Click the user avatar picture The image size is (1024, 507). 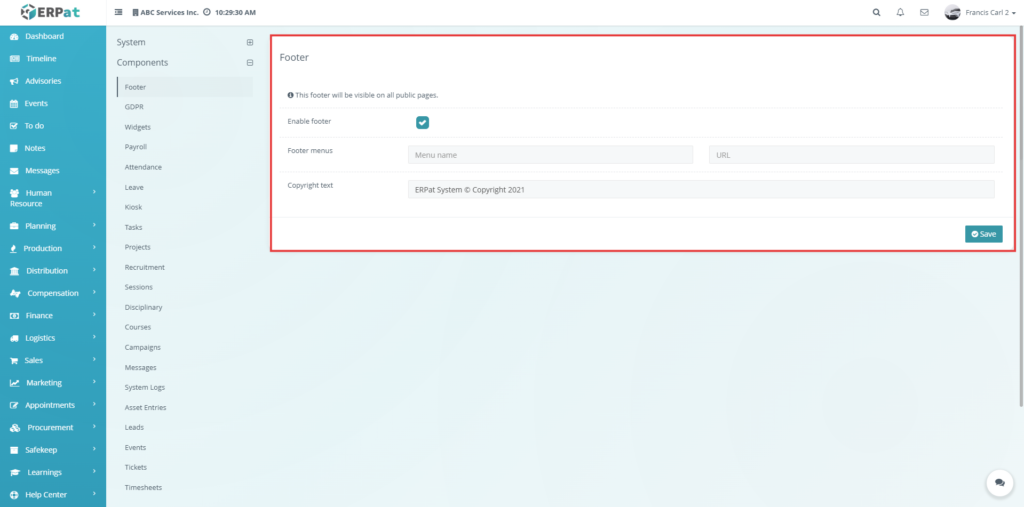[x=952, y=12]
